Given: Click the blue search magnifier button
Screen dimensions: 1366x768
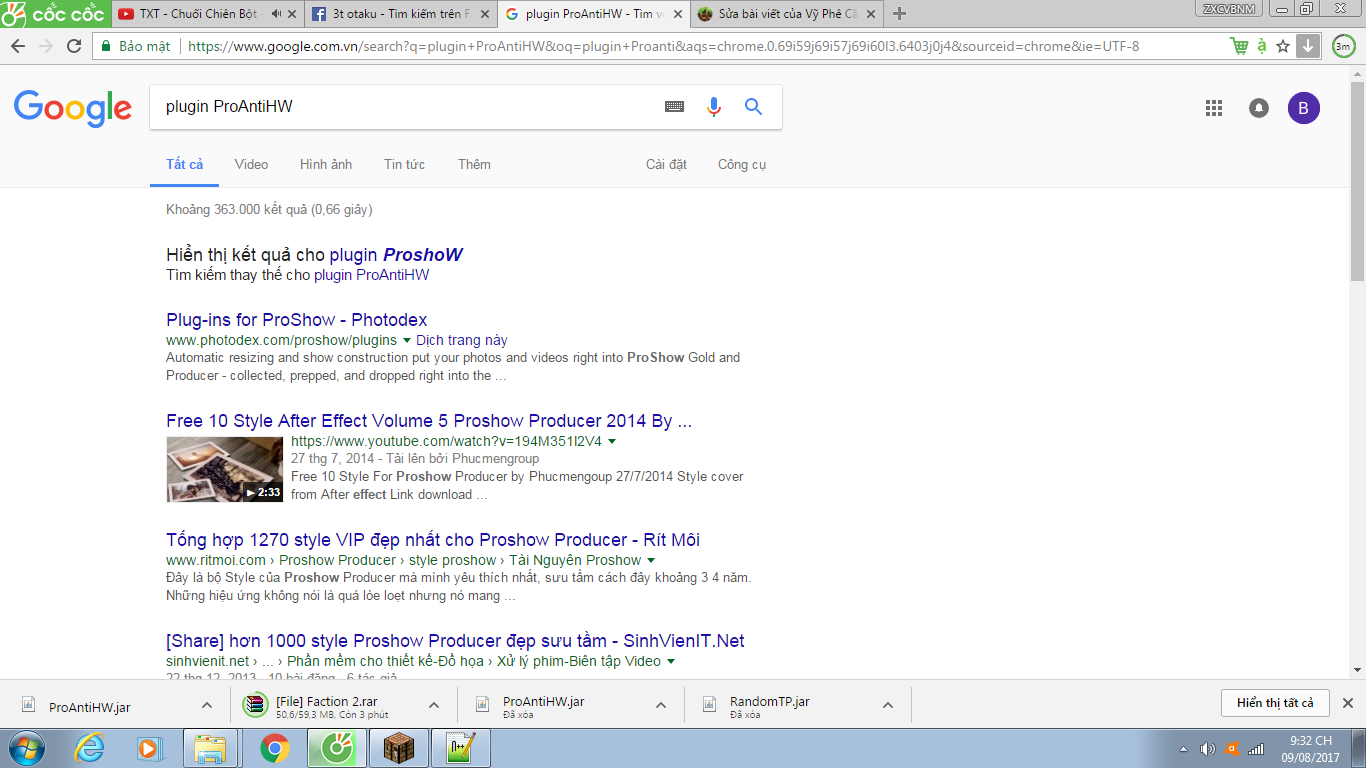Looking at the screenshot, I should point(754,107).
